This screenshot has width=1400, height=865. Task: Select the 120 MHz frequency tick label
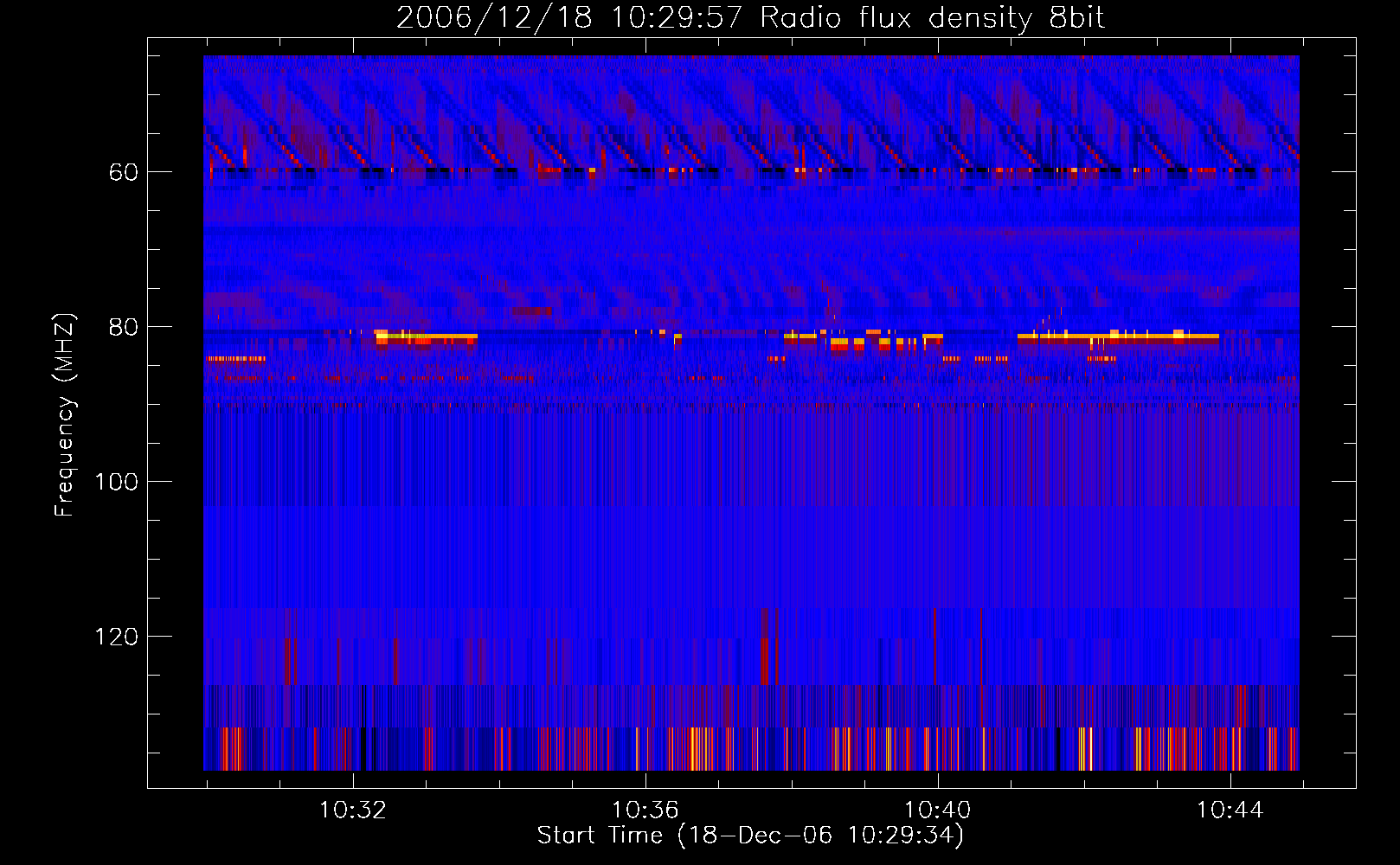click(x=117, y=637)
